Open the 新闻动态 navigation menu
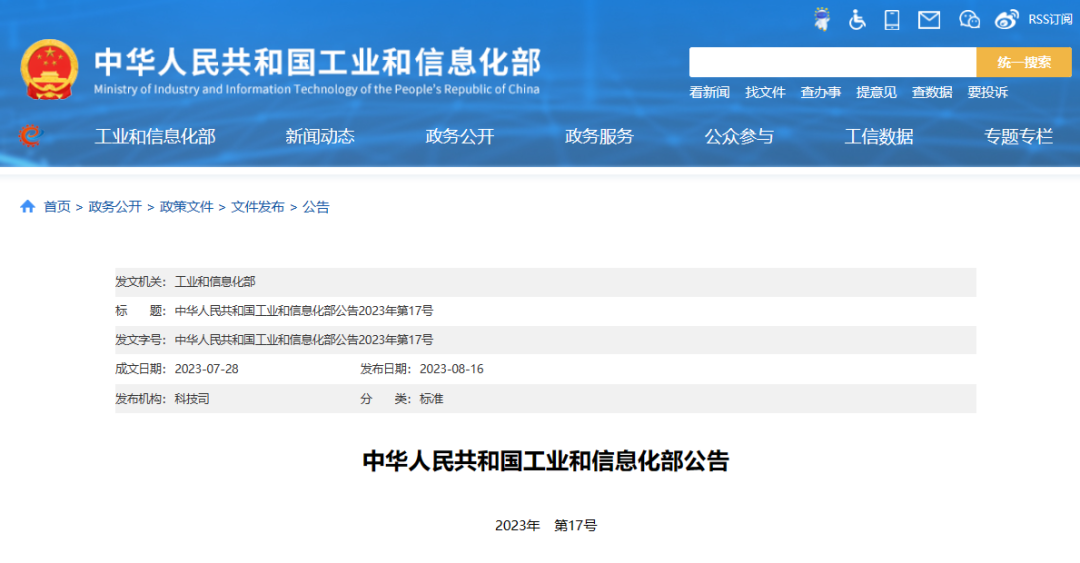The image size is (1080, 563). click(x=320, y=137)
